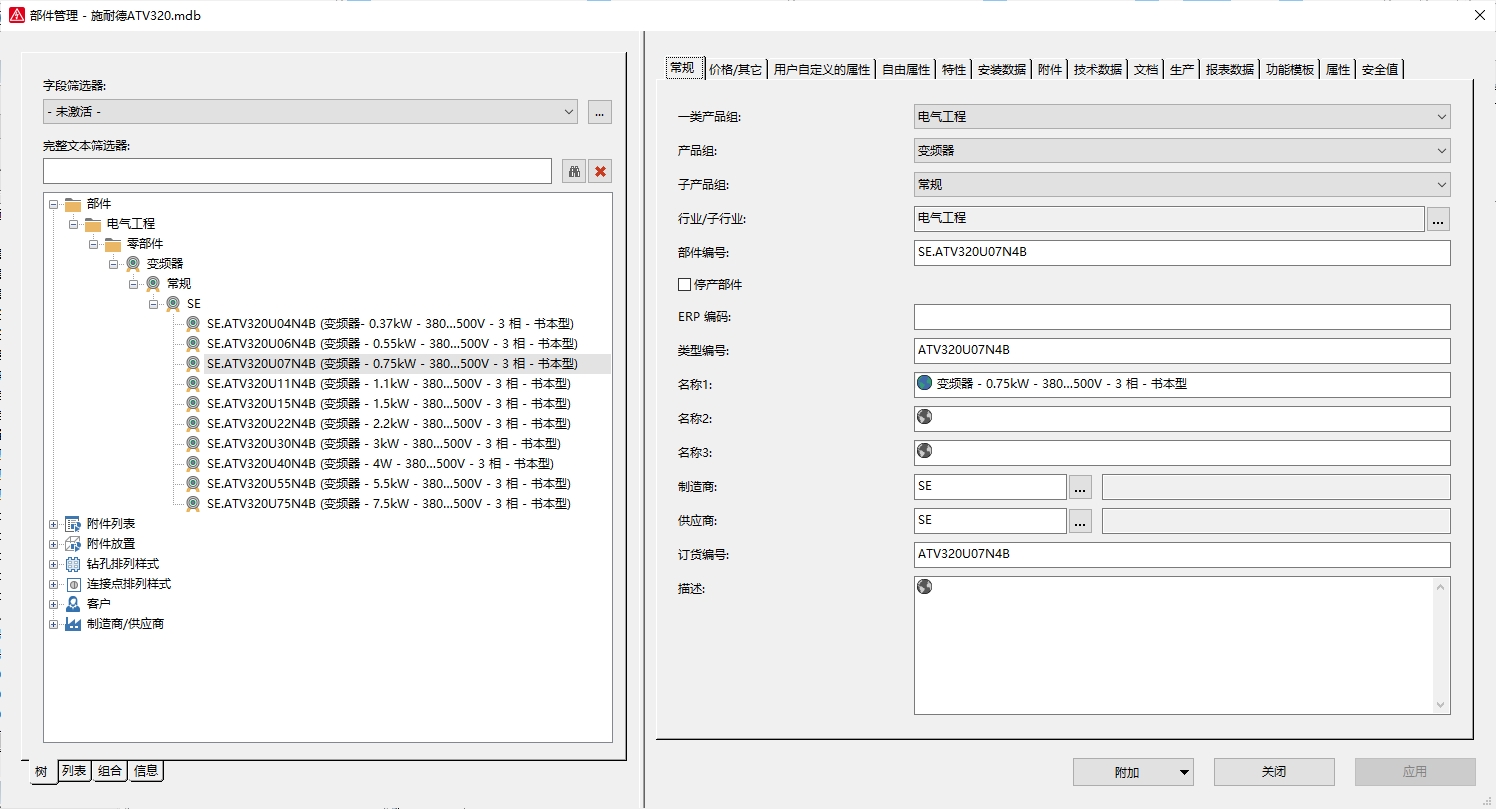This screenshot has height=809, width=1496.
Task: Click the EPLAN app icon in the title bar
Action: pyautogui.click(x=16, y=15)
